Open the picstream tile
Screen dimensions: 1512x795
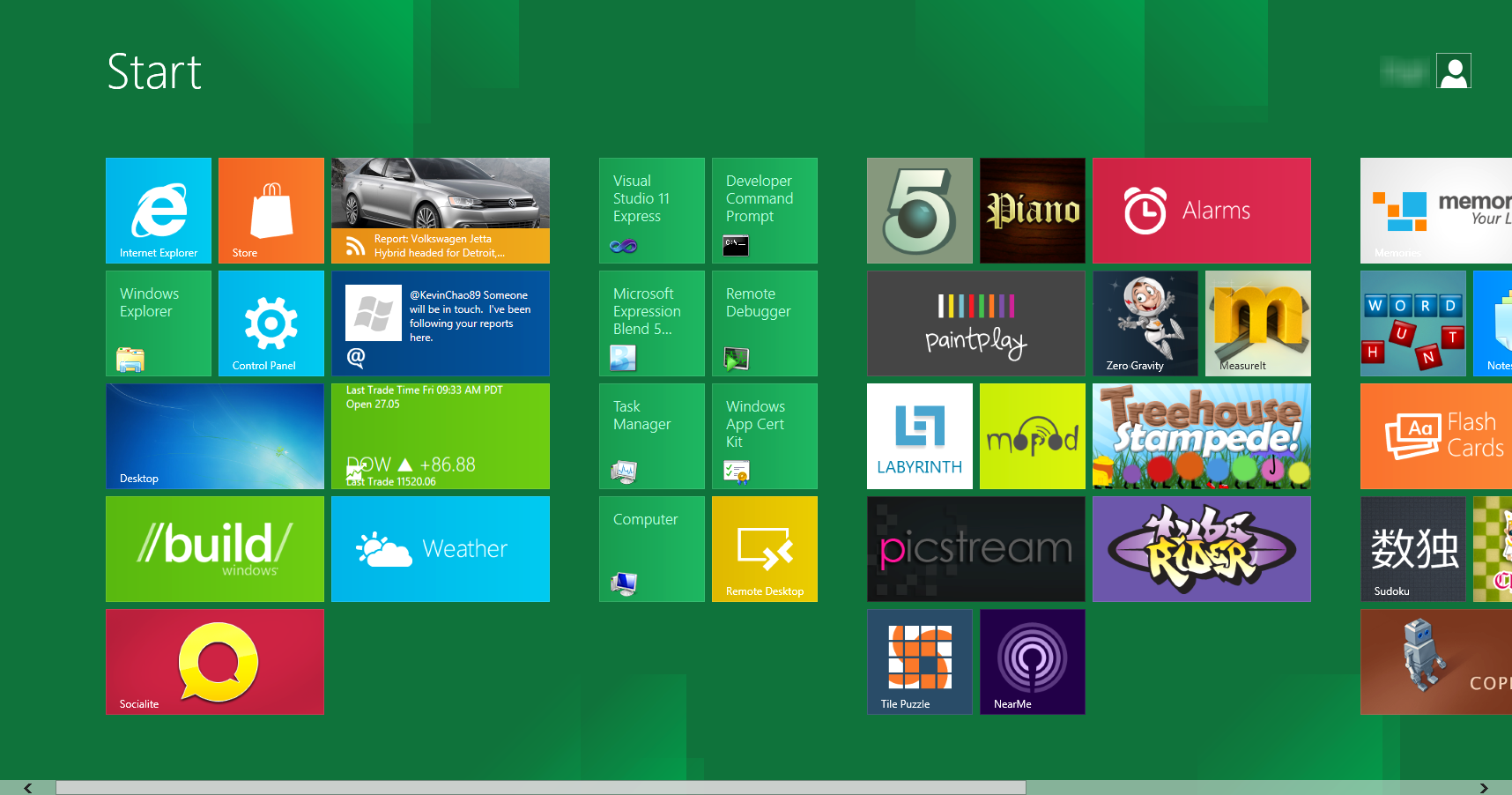click(976, 549)
